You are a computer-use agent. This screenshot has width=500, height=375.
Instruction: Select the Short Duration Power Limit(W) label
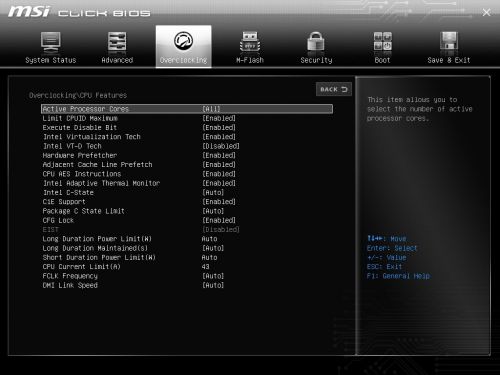click(99, 258)
